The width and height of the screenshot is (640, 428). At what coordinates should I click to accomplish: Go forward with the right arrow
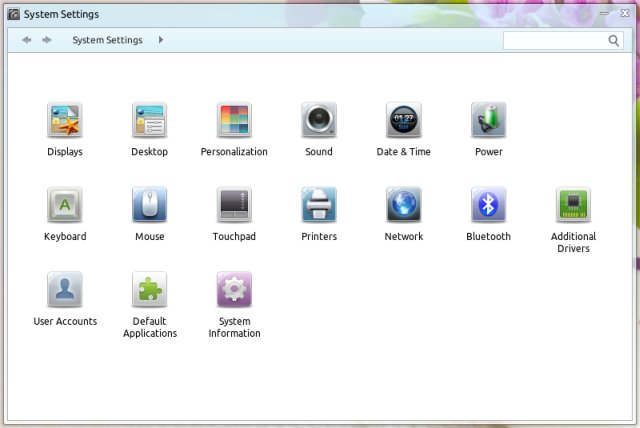pyautogui.click(x=47, y=40)
